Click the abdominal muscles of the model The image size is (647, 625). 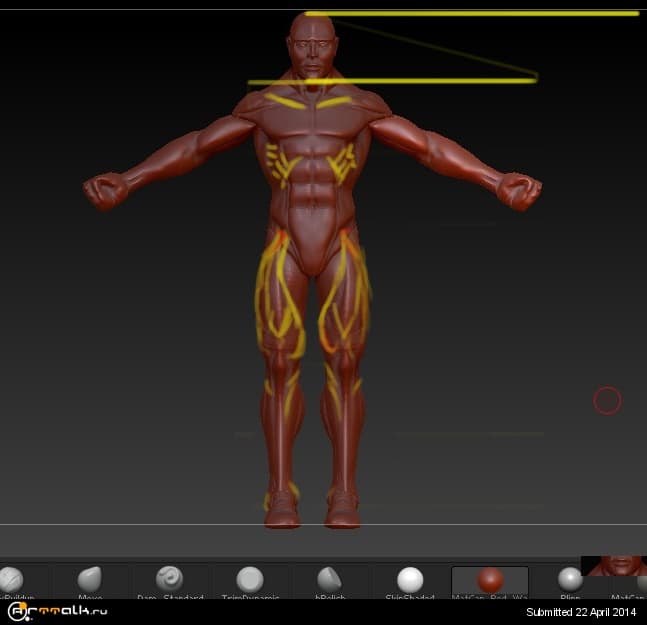coord(314,183)
